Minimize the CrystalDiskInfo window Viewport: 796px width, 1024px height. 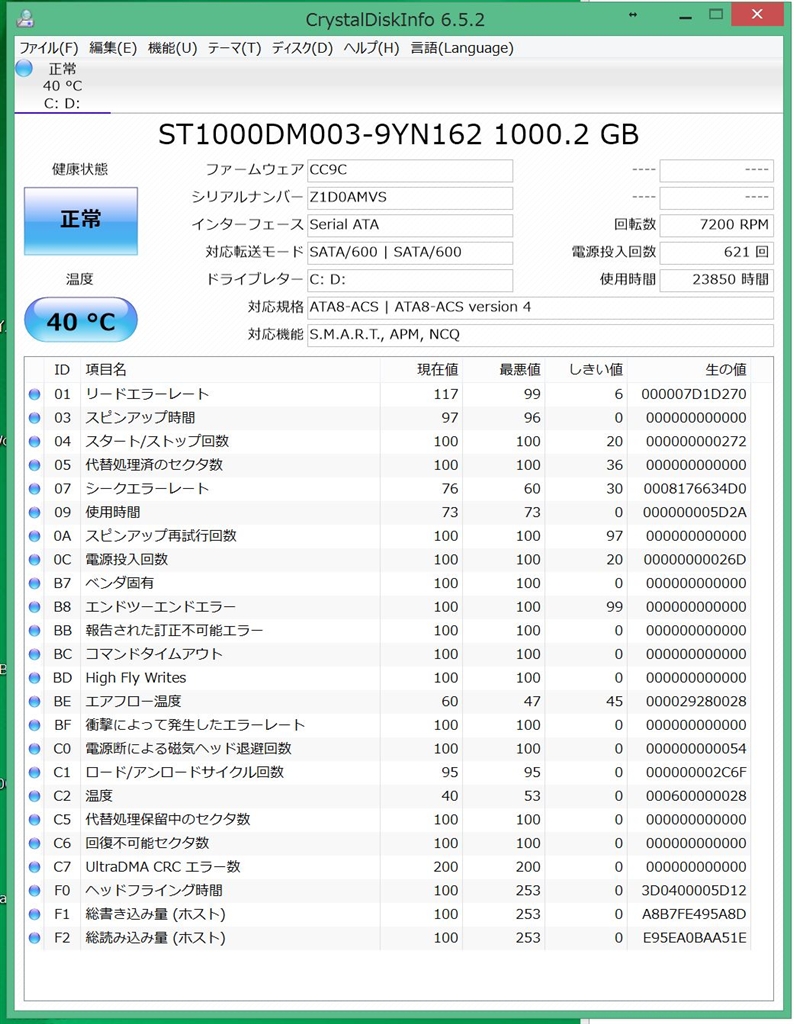pos(685,17)
